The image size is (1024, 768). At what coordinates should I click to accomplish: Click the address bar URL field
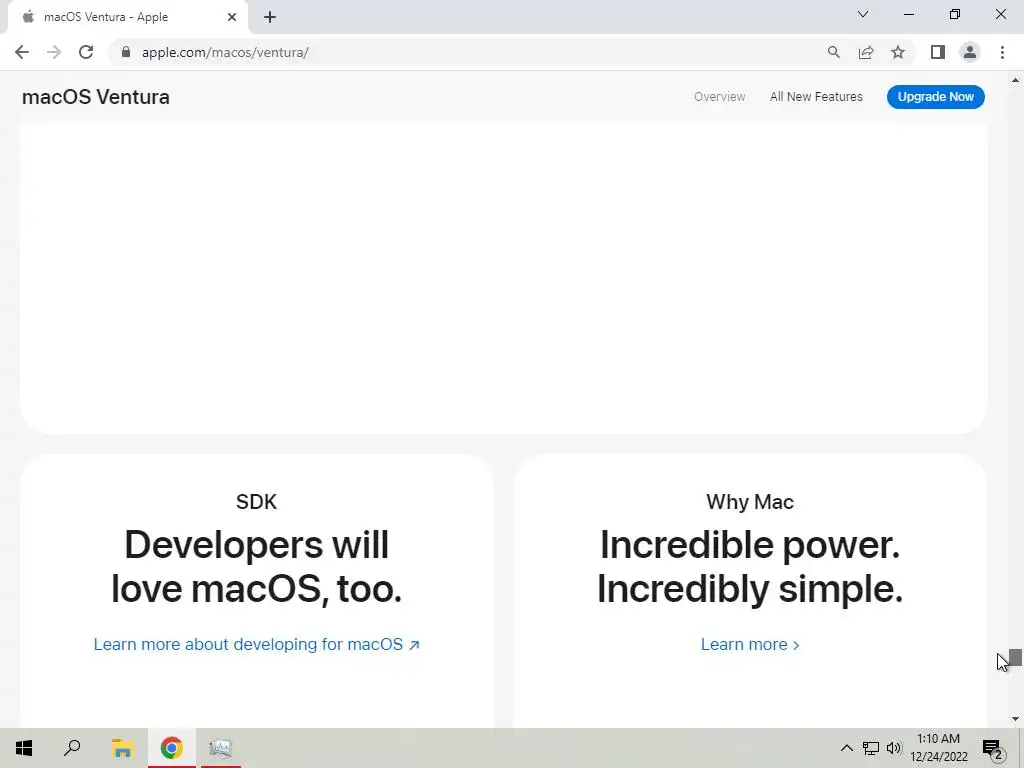pos(470,52)
